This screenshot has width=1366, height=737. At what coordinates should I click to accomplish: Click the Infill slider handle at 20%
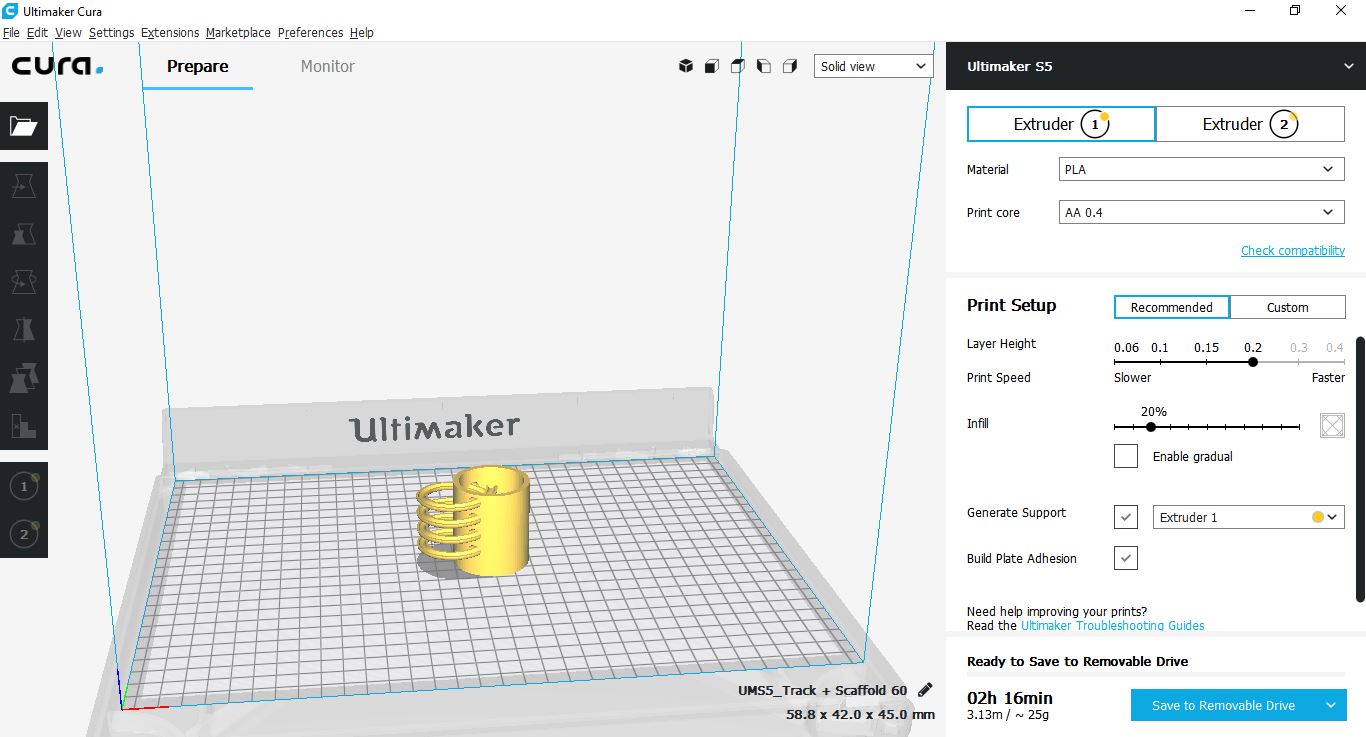pos(1151,427)
